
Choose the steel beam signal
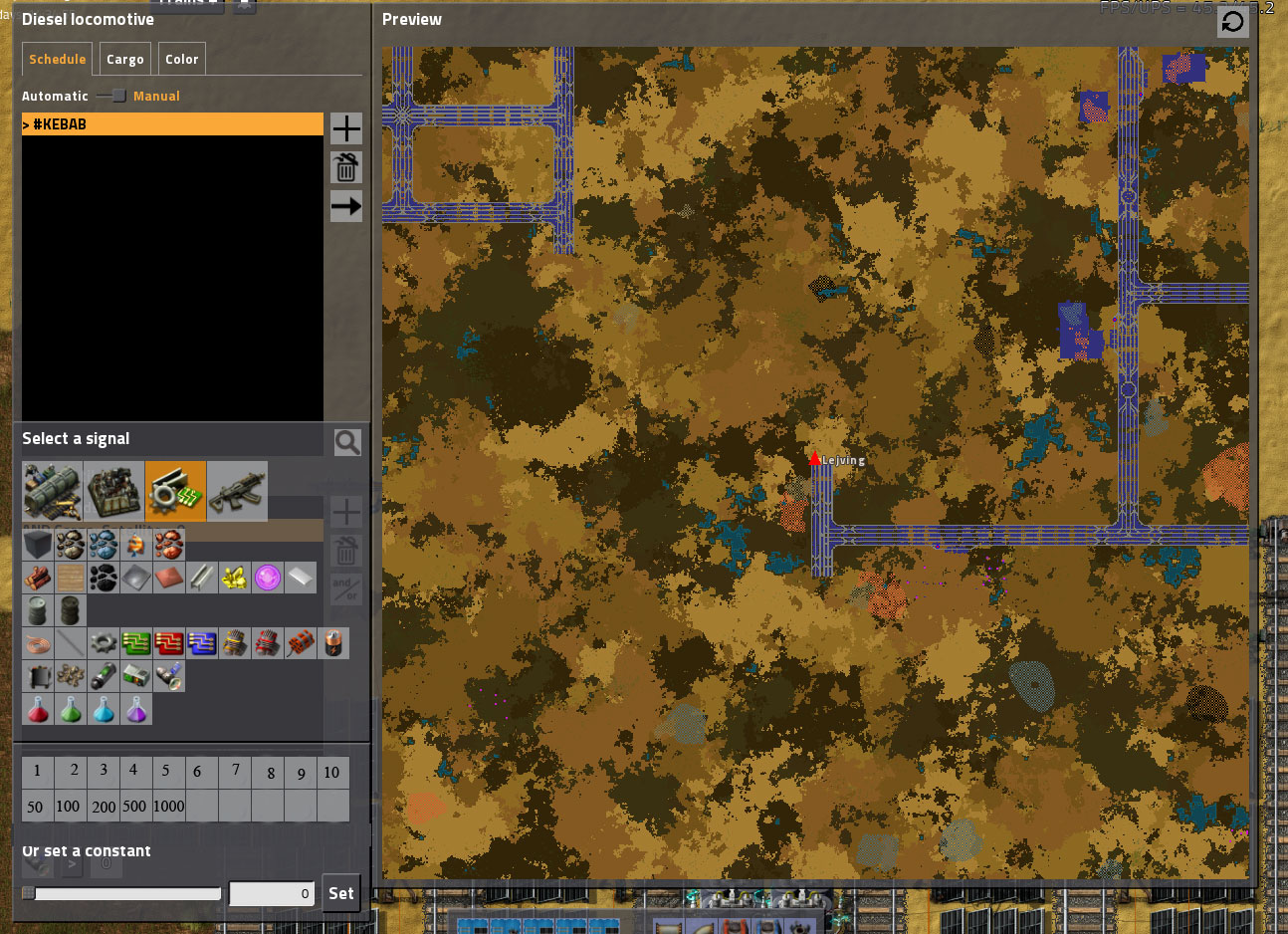[202, 578]
